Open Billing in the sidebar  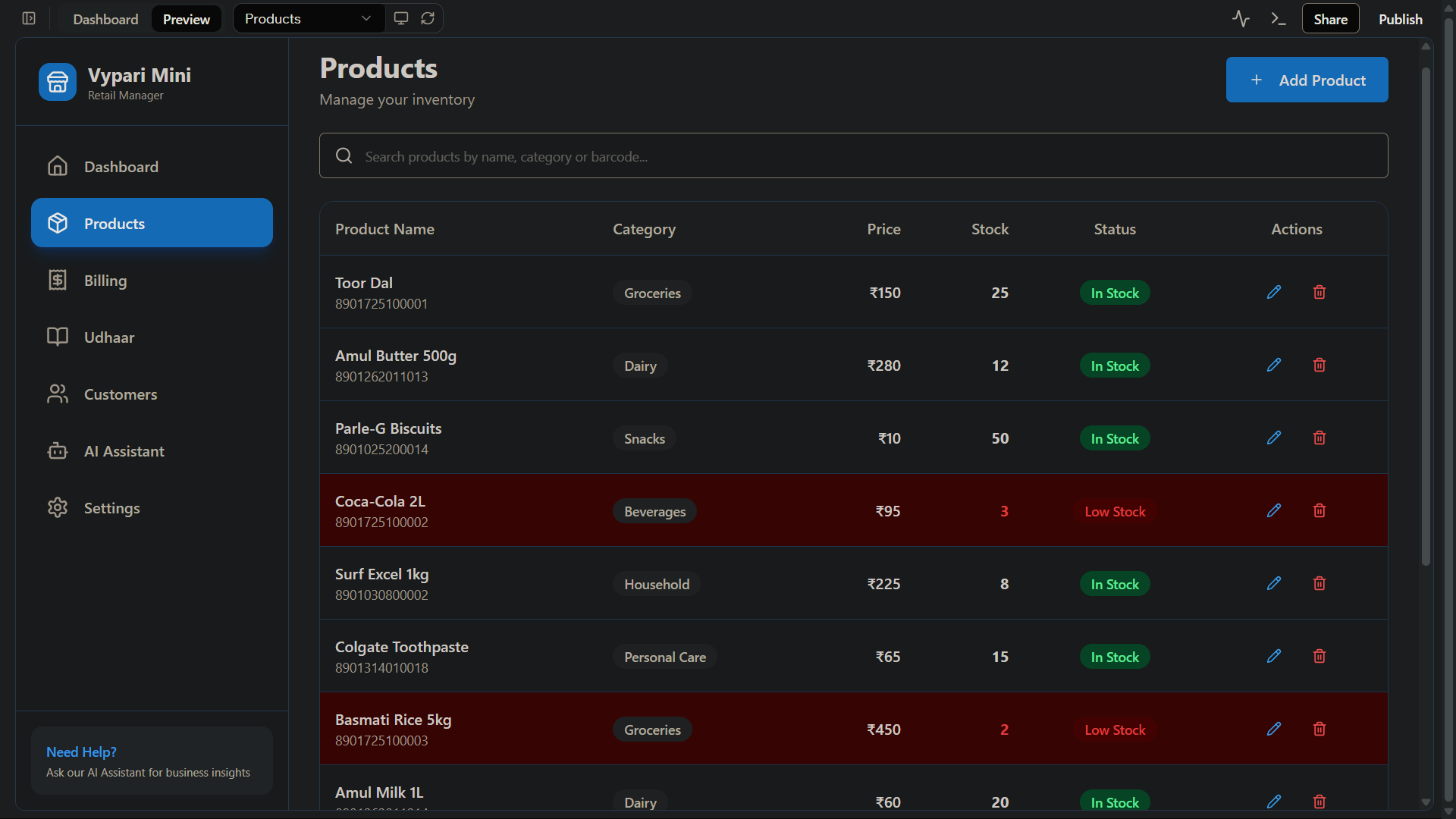point(105,281)
